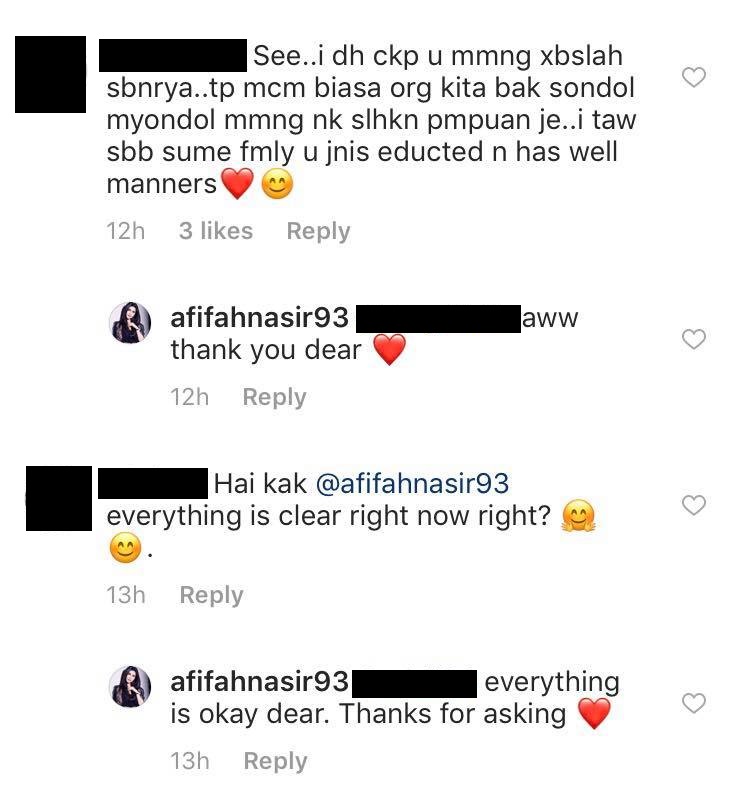Like the 'aww thank you dear' reply heart
The image size is (750, 787).
pos(694,339)
